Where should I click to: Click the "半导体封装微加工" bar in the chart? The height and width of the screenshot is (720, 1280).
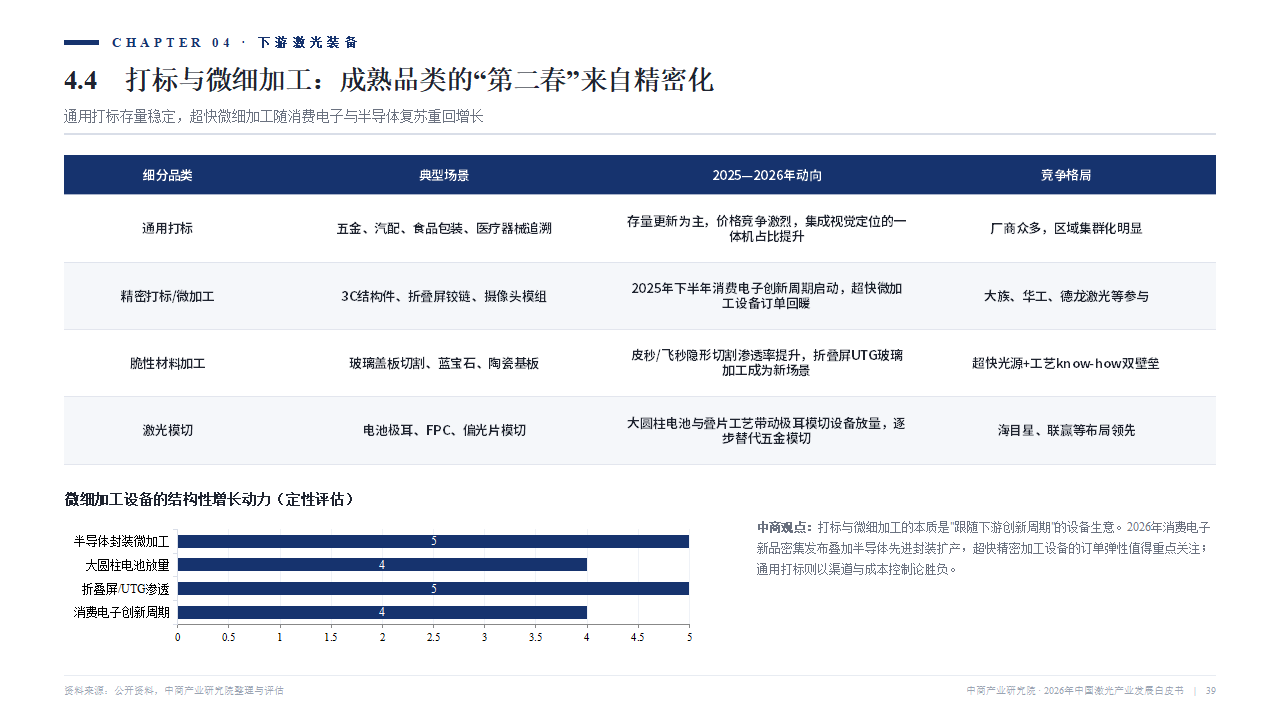click(x=433, y=541)
